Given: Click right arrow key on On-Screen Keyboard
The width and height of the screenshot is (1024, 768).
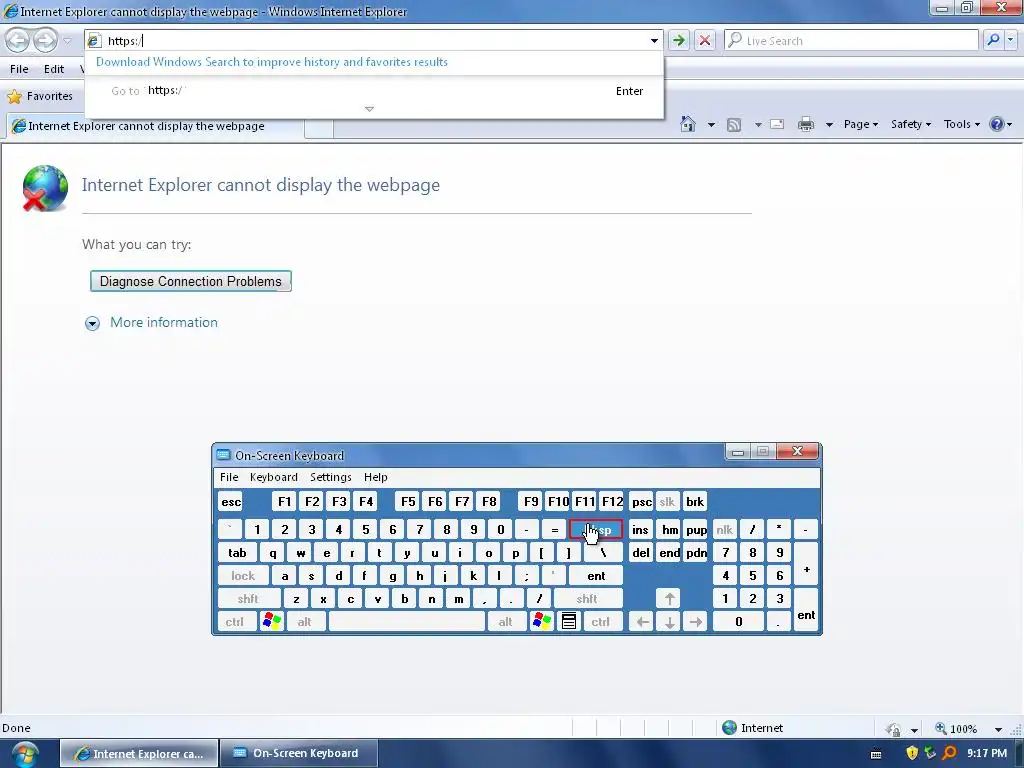Looking at the screenshot, I should tap(696, 622).
